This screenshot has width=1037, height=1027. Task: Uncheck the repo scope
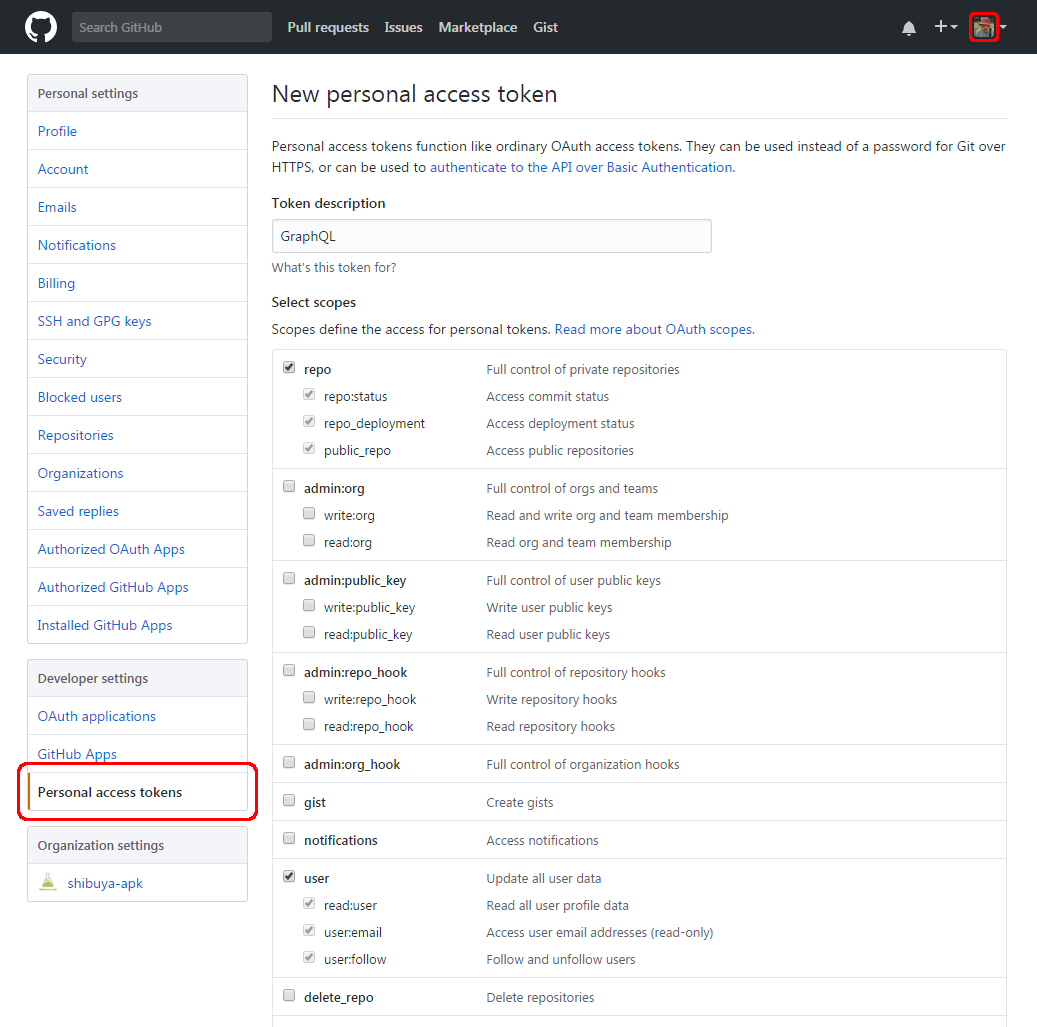click(x=289, y=366)
